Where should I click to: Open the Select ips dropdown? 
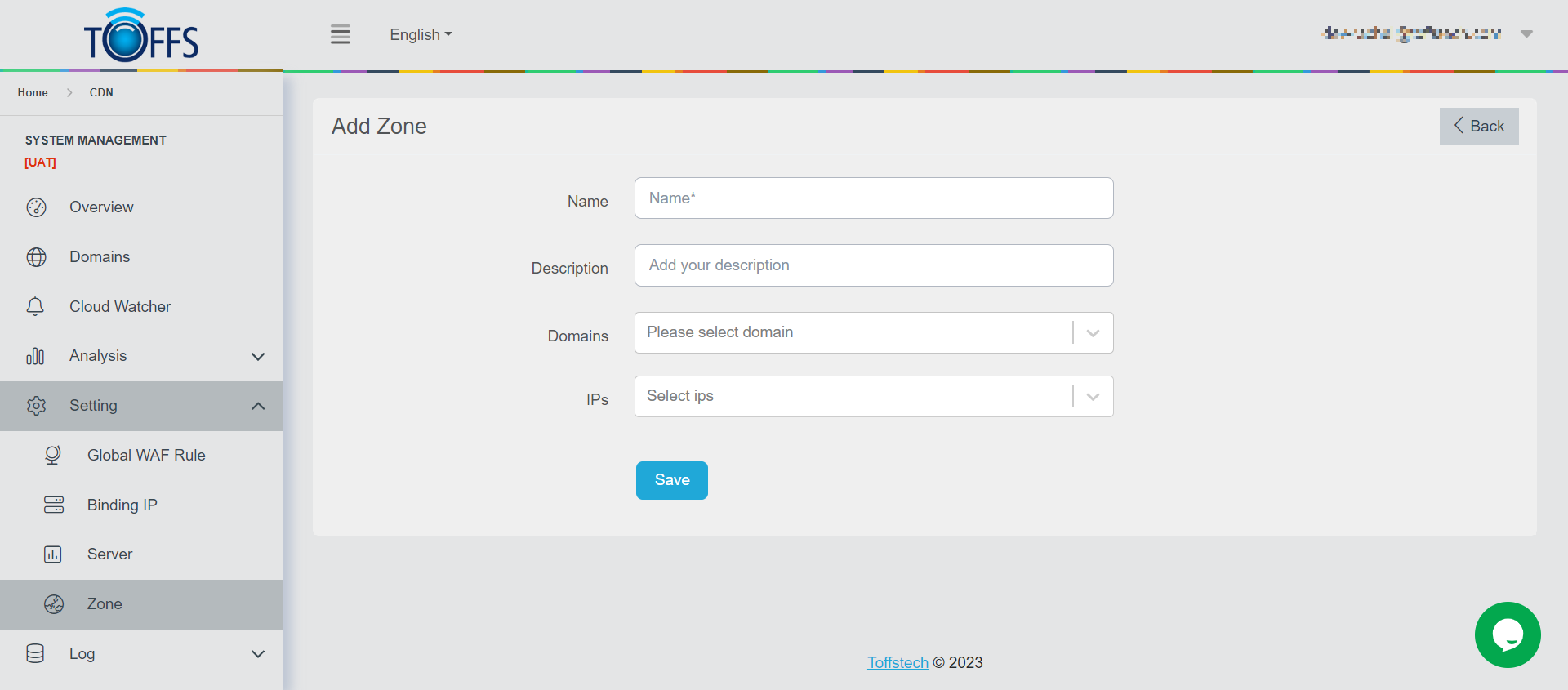[x=873, y=396]
